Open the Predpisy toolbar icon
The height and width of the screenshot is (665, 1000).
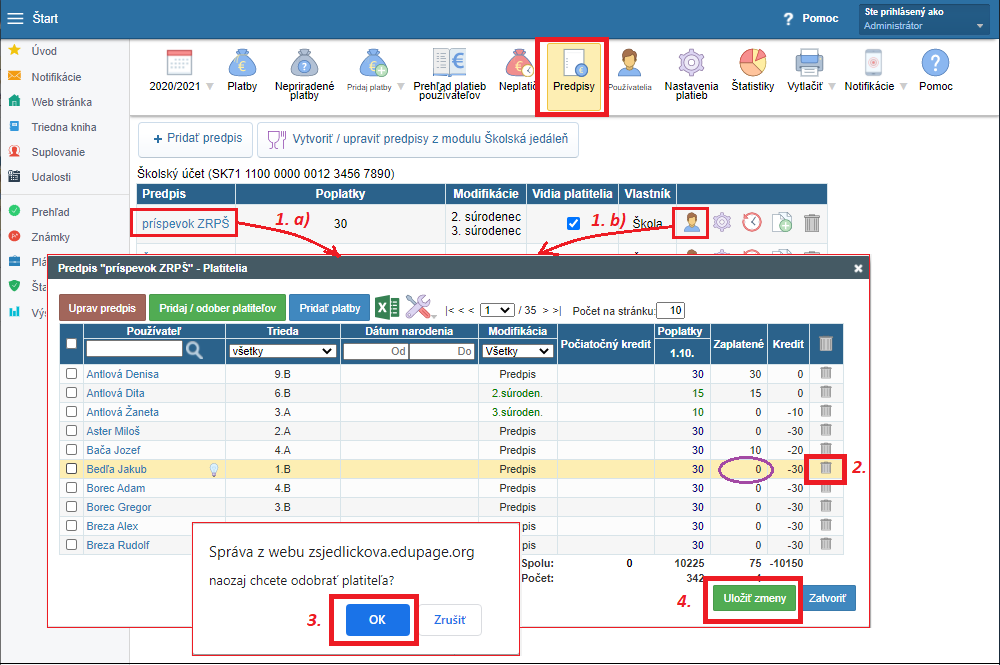coord(573,74)
